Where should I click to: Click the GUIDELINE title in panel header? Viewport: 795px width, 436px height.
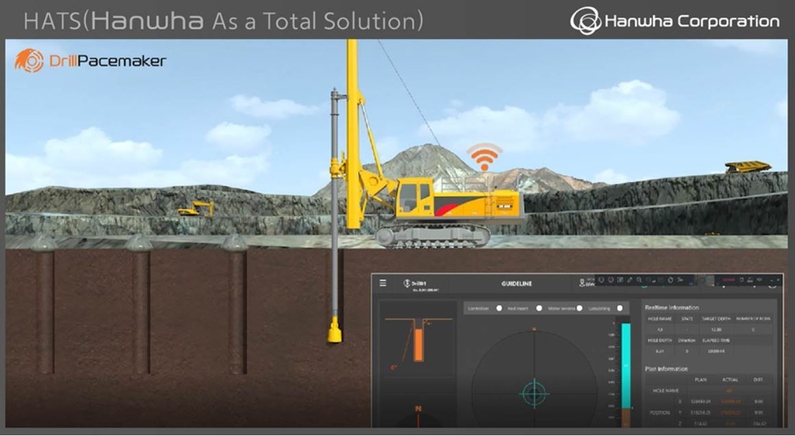[x=517, y=284]
